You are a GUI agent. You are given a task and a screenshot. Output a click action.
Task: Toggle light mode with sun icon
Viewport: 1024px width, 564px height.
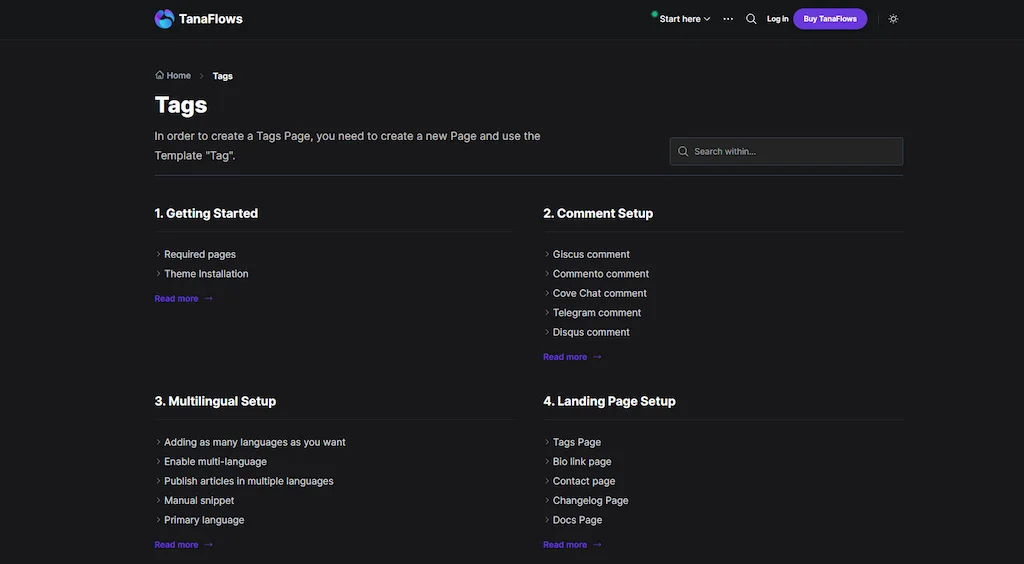point(893,19)
